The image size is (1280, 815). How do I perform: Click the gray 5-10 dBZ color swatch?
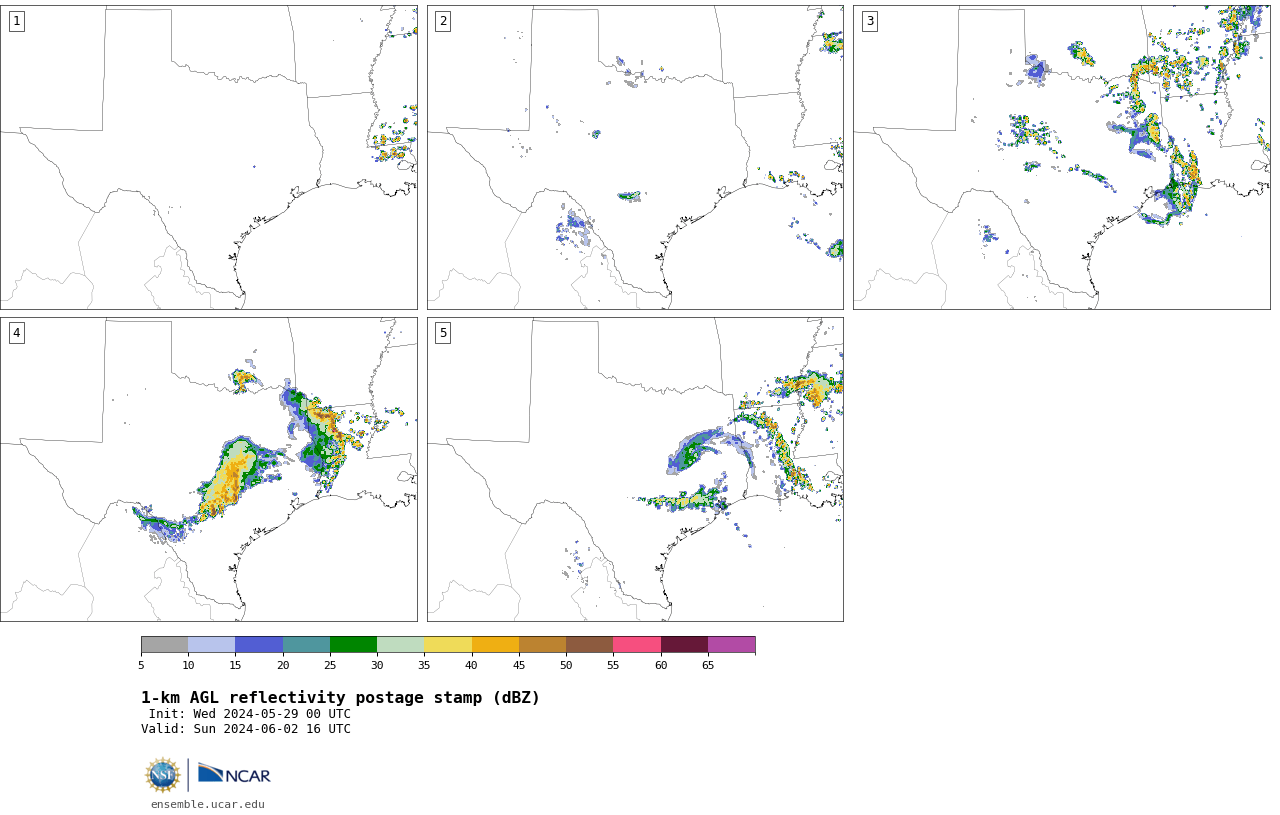point(164,645)
